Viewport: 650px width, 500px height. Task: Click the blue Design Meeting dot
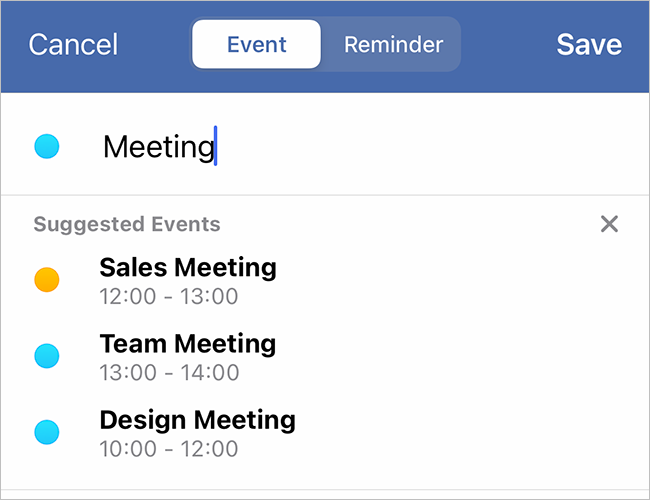click(x=47, y=432)
